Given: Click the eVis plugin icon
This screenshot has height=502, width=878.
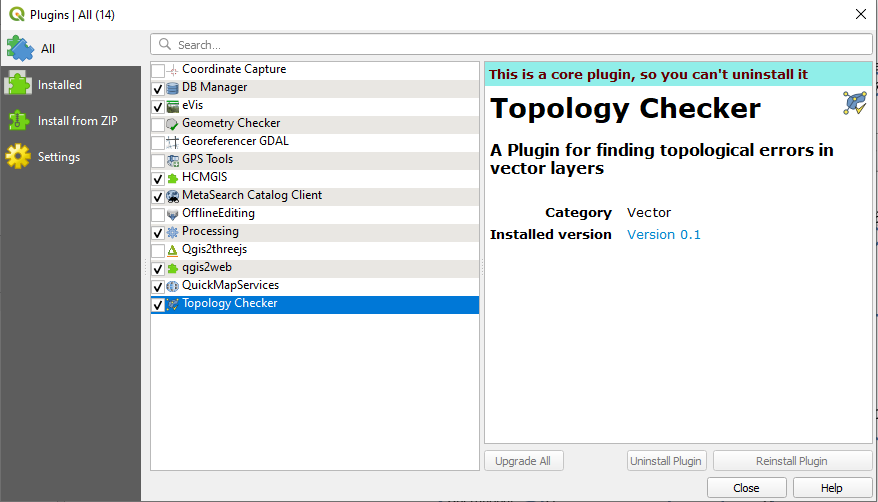Looking at the screenshot, I should click(x=172, y=106).
